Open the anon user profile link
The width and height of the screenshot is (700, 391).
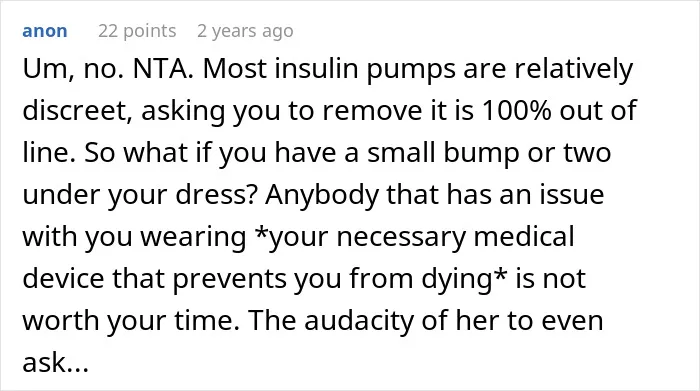[45, 31]
